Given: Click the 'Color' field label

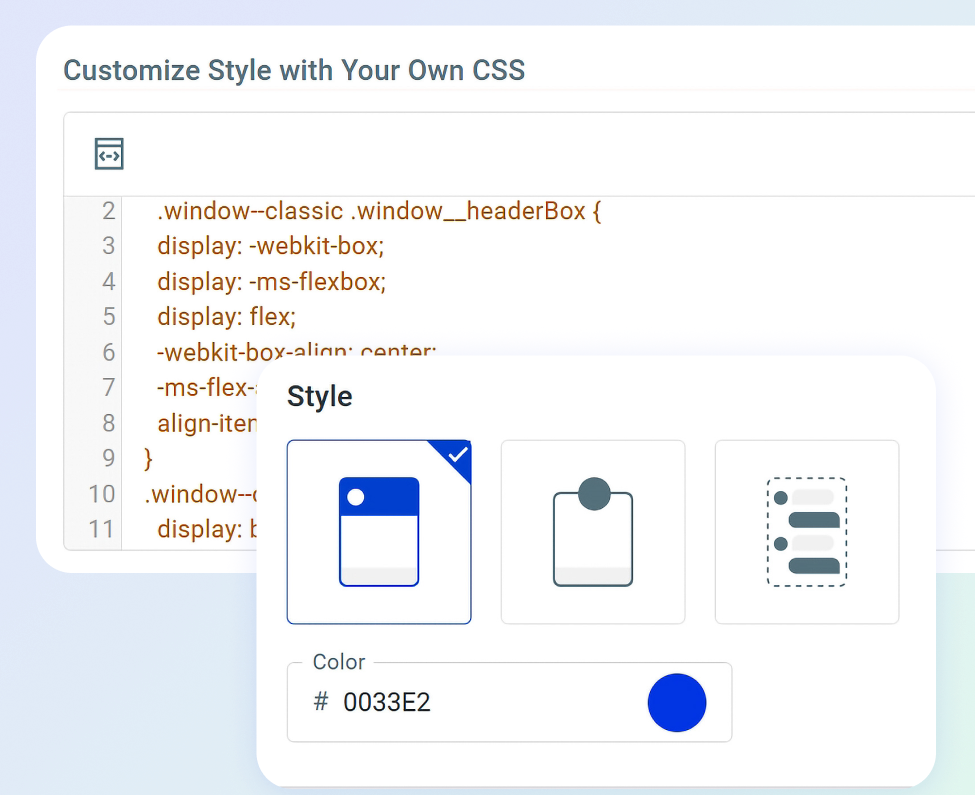Looking at the screenshot, I should click(339, 662).
